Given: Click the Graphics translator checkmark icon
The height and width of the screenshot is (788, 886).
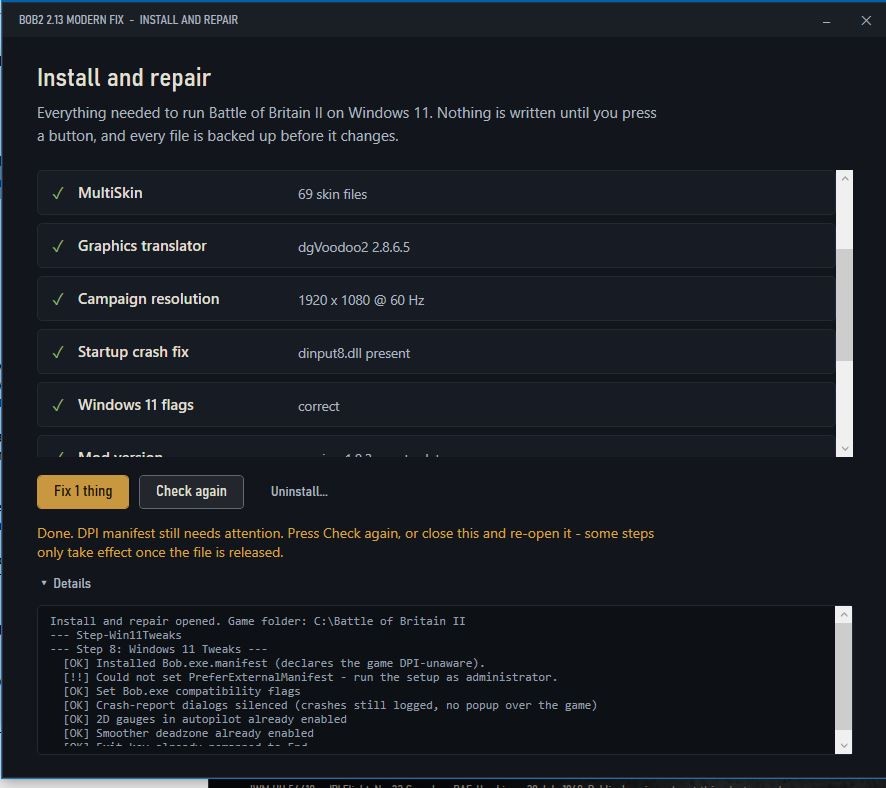Looking at the screenshot, I should click(58, 246).
